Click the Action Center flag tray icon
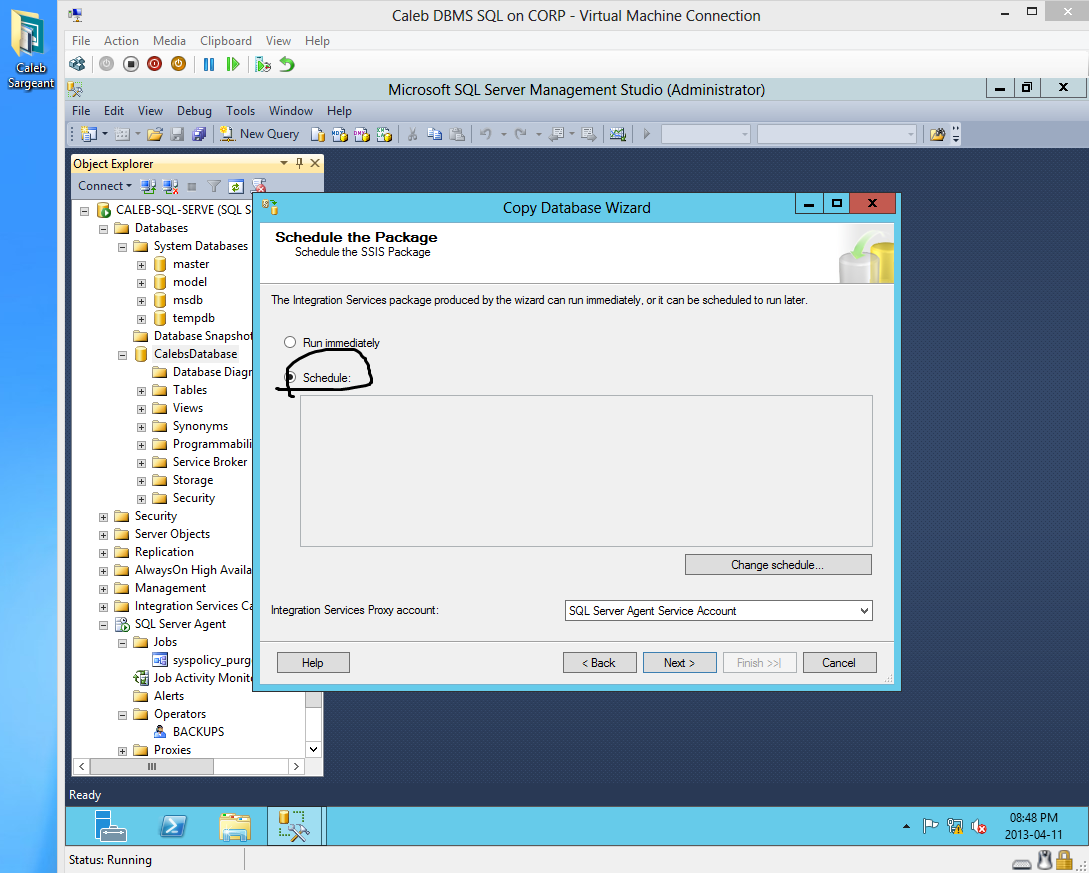The width and height of the screenshot is (1089, 873). click(x=930, y=826)
